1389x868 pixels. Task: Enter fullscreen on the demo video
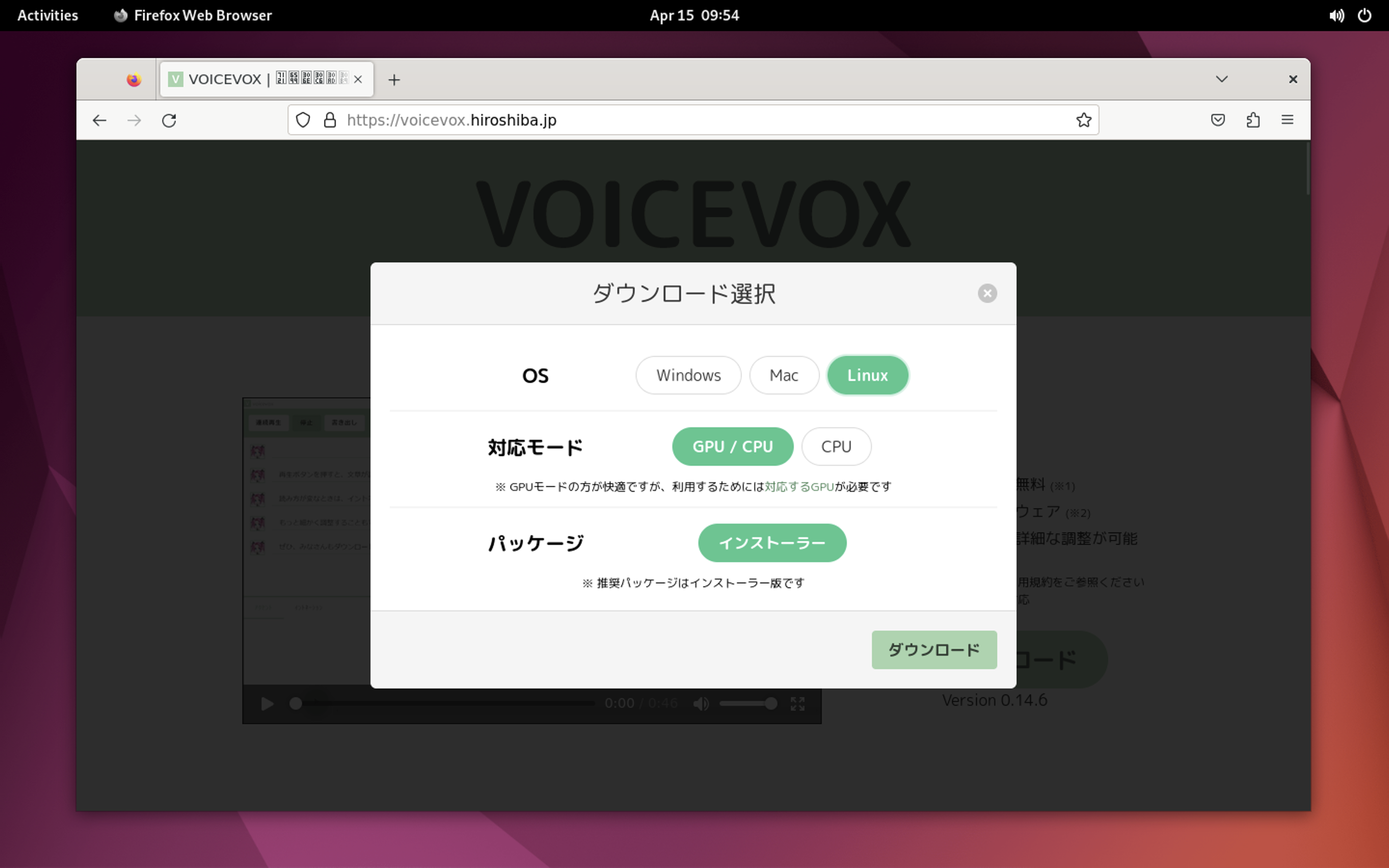pos(797,703)
